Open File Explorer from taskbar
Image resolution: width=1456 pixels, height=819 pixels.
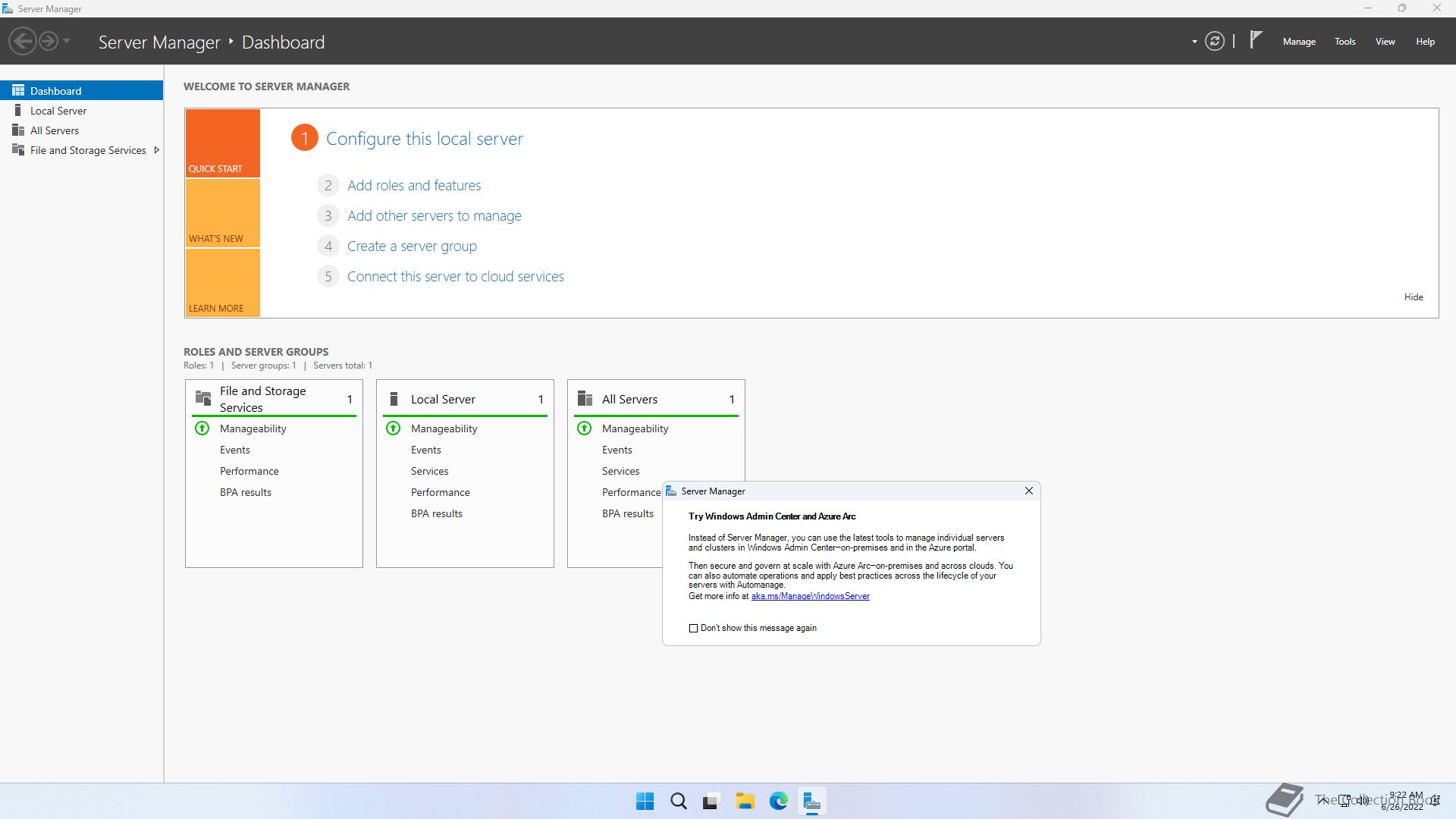point(745,801)
